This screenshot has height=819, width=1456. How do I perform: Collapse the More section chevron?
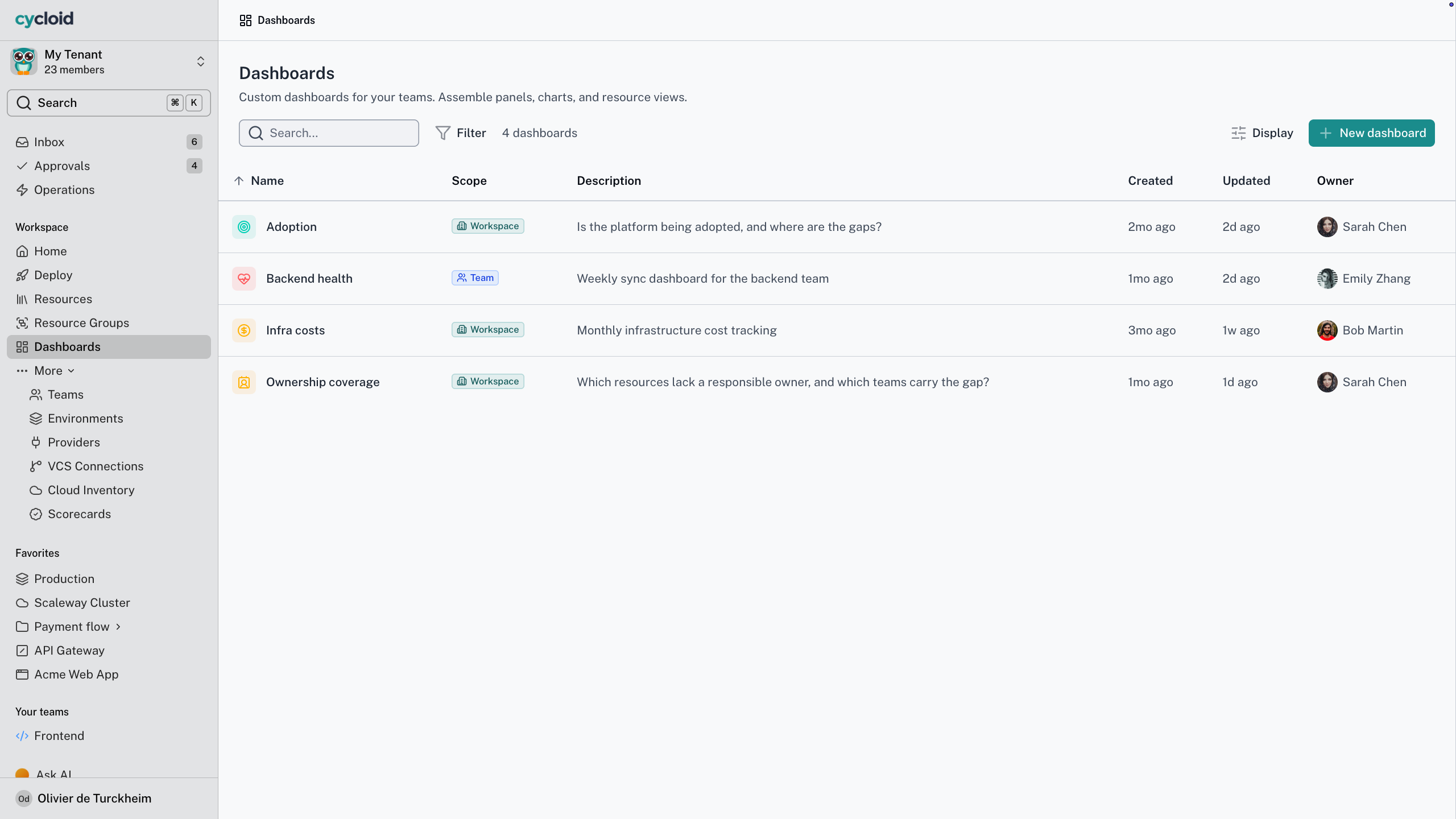click(x=71, y=371)
